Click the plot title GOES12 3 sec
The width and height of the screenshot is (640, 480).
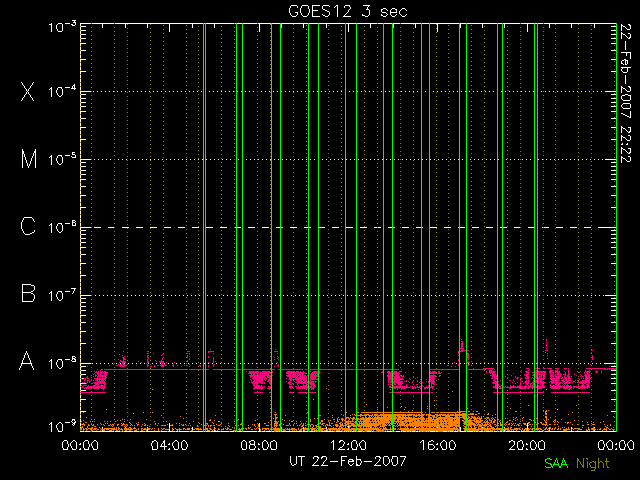click(x=348, y=11)
